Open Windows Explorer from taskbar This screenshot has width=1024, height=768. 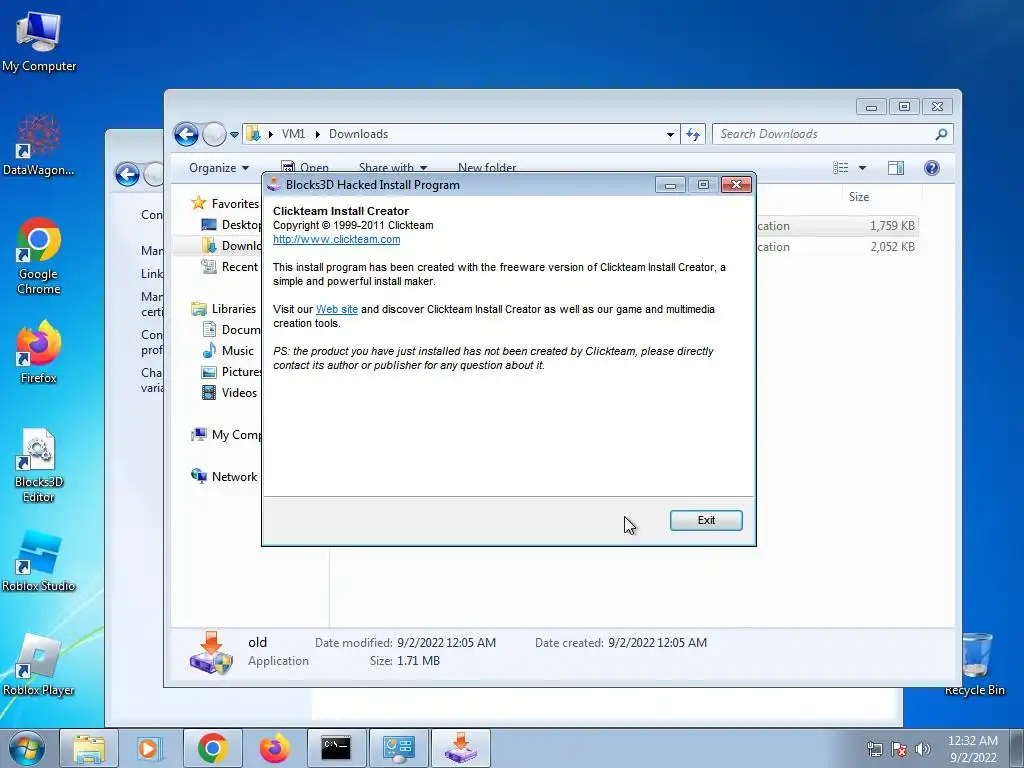click(x=89, y=748)
